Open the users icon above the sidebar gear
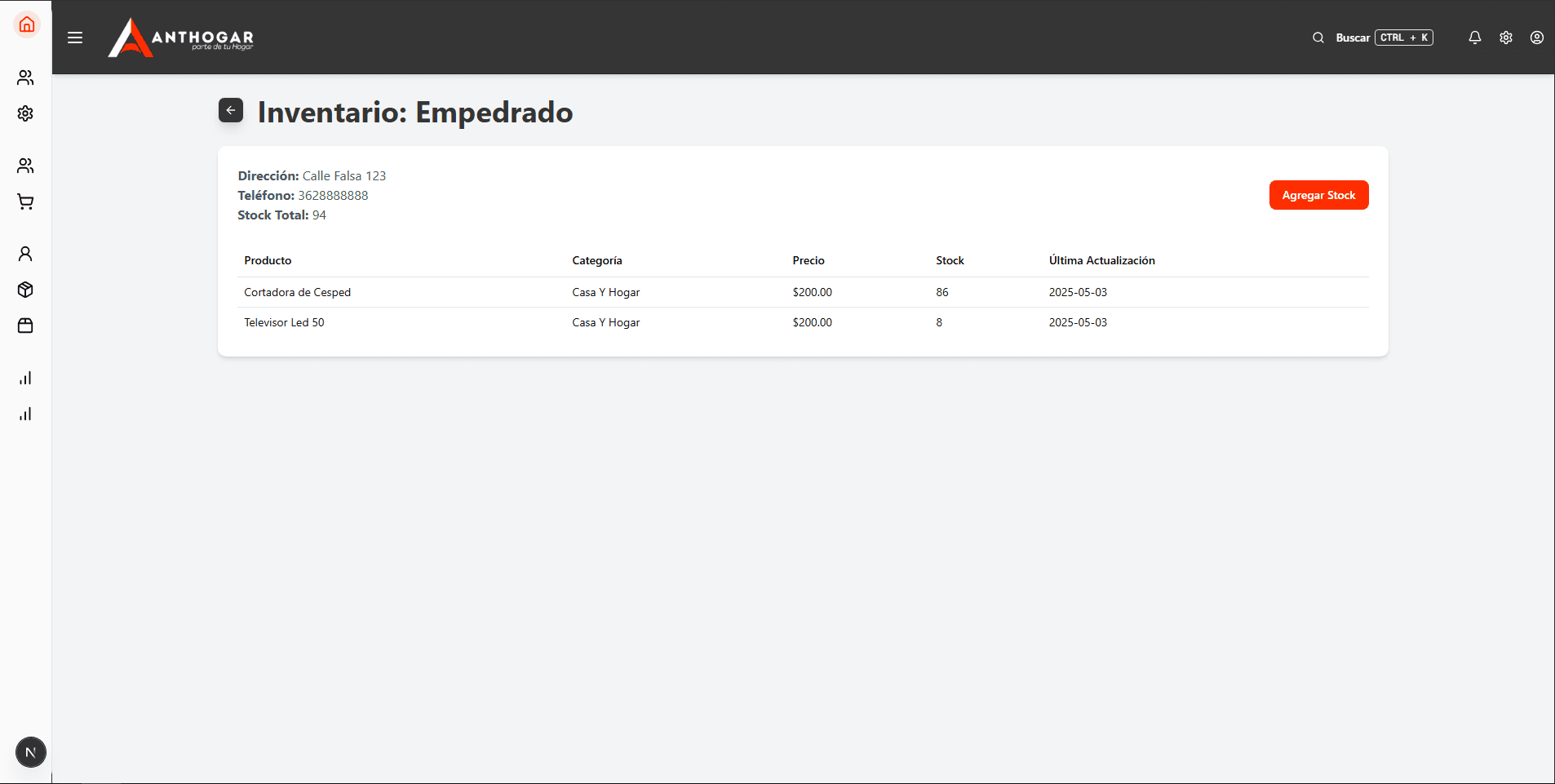Viewport: 1555px width, 784px height. pos(25,78)
